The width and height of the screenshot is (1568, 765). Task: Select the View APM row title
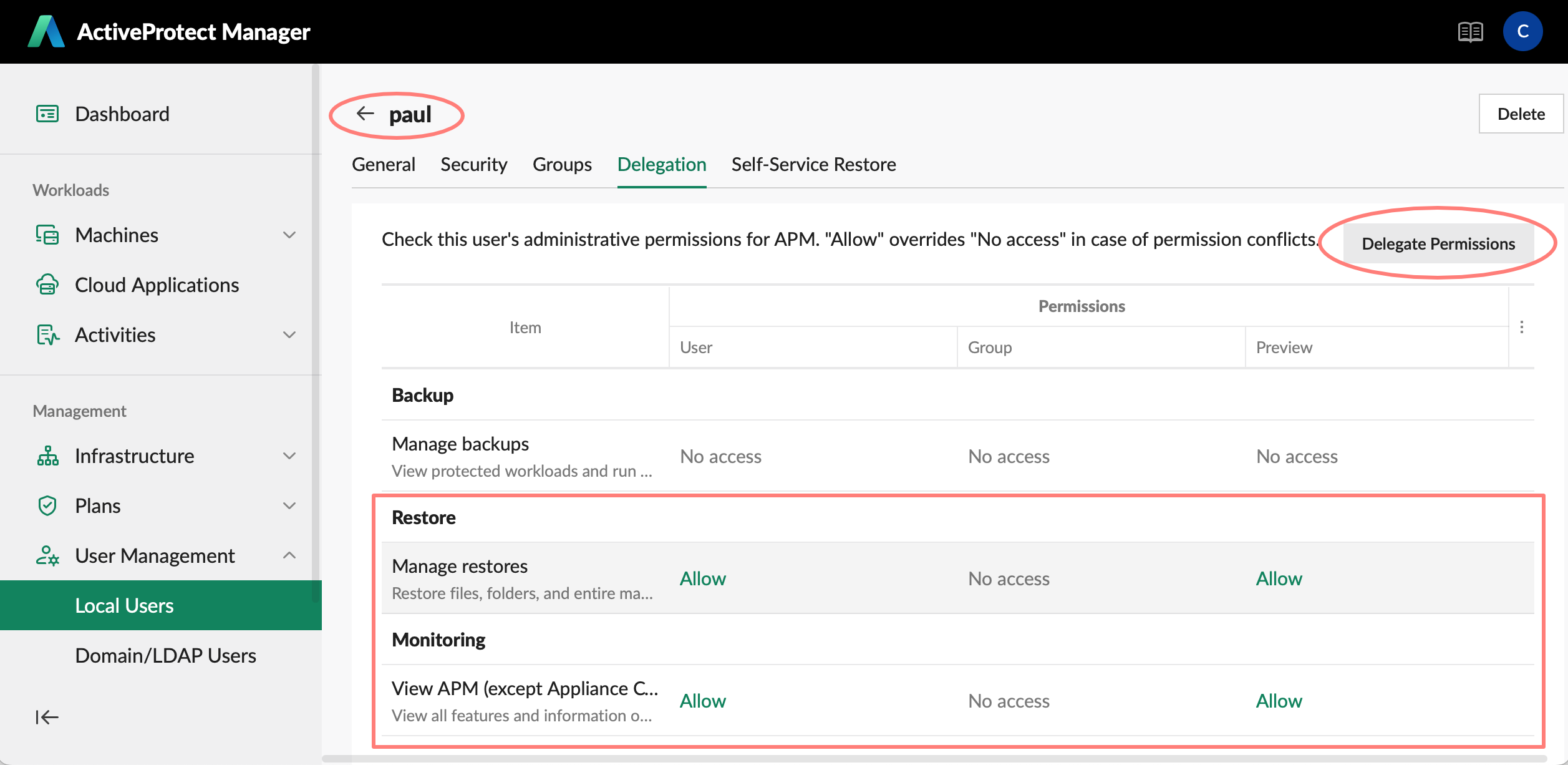click(x=525, y=688)
